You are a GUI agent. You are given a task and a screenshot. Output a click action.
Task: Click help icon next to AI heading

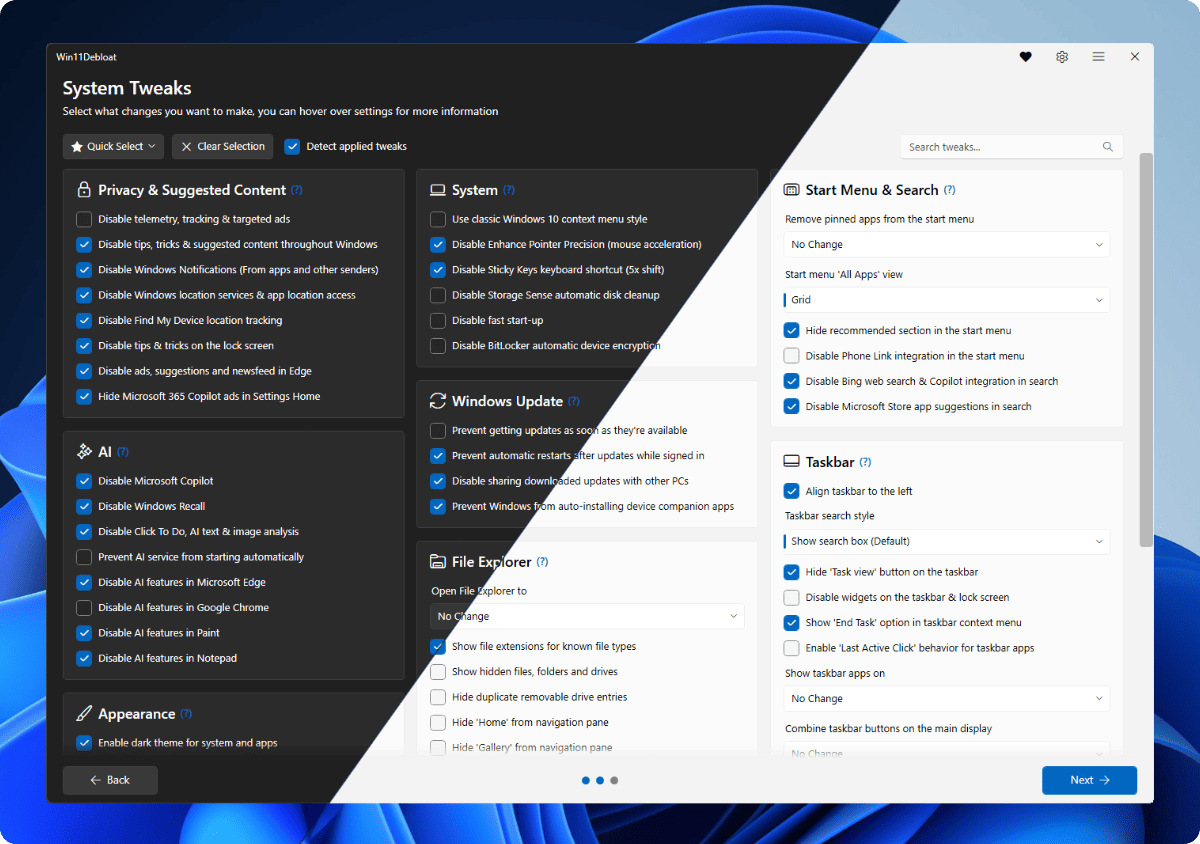point(123,452)
